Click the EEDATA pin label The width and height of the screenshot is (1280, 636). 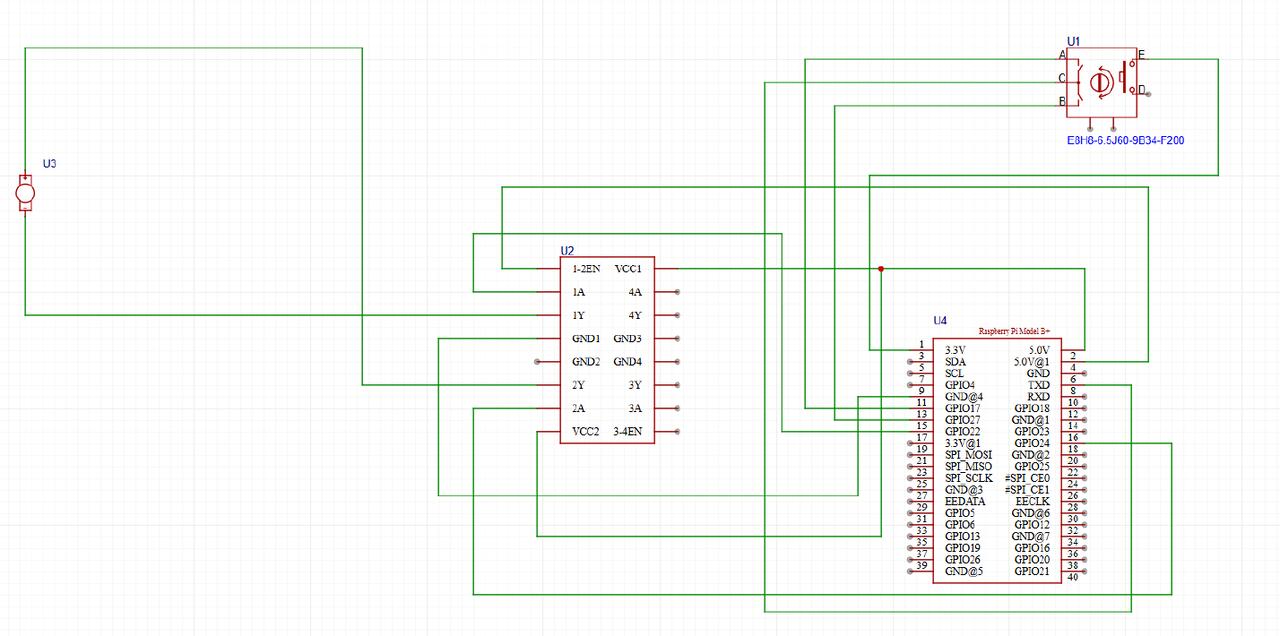(x=965, y=502)
